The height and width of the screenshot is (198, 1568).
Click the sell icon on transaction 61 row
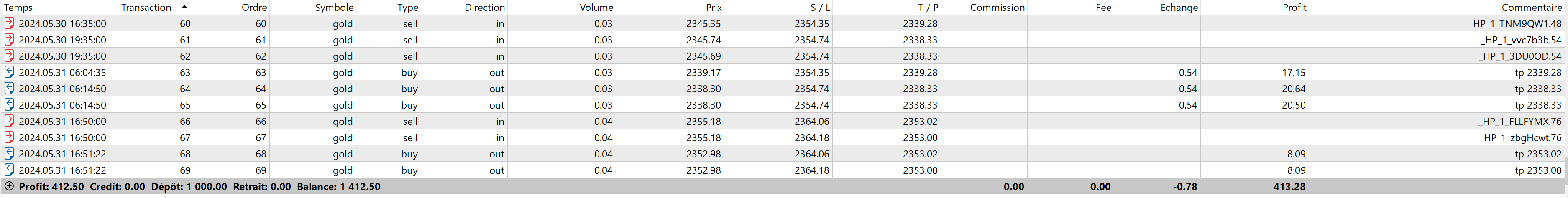(x=9, y=40)
